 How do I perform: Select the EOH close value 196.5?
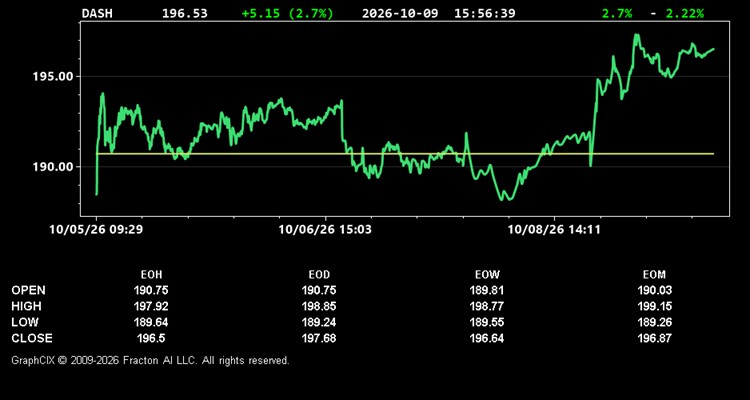point(151,338)
